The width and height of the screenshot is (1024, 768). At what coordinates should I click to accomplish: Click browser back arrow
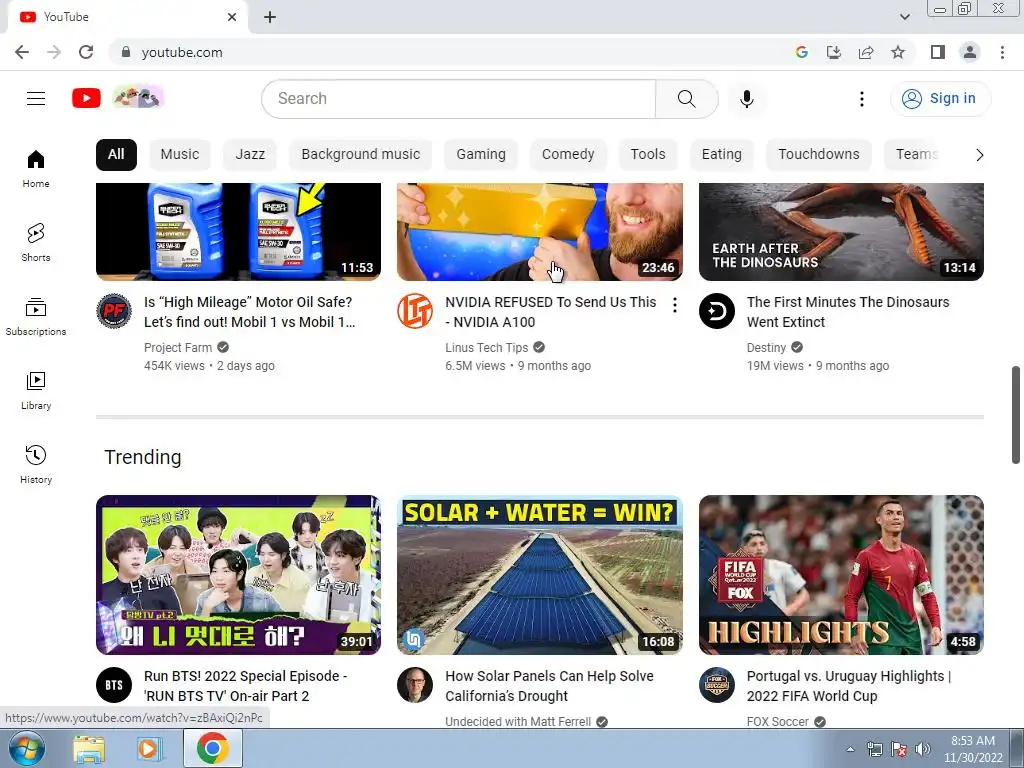click(22, 52)
